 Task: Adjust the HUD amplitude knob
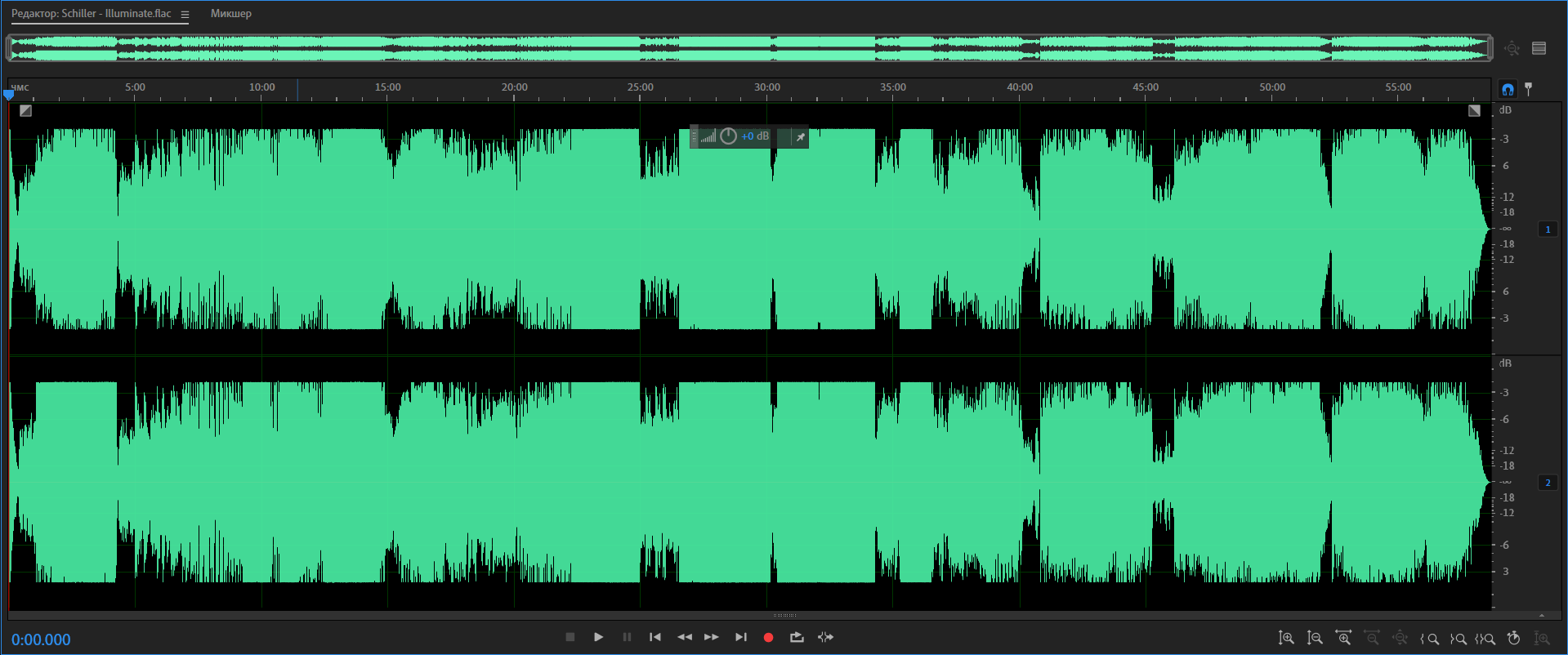(728, 136)
